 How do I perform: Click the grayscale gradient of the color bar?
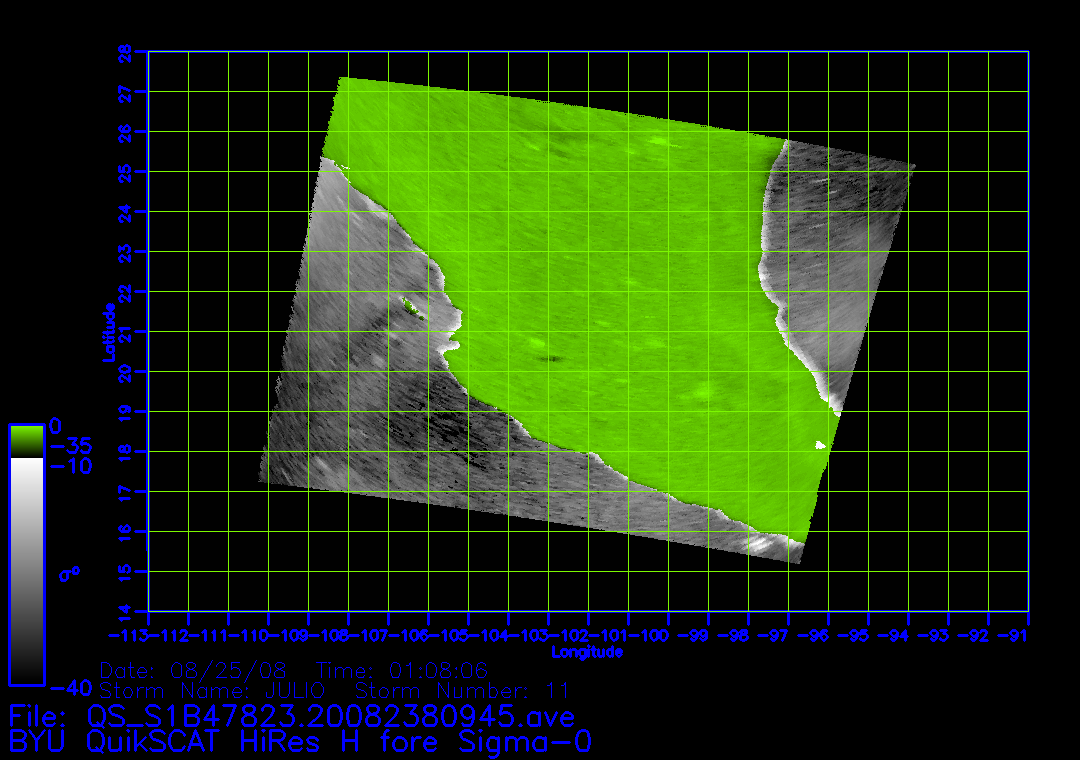tap(26, 570)
